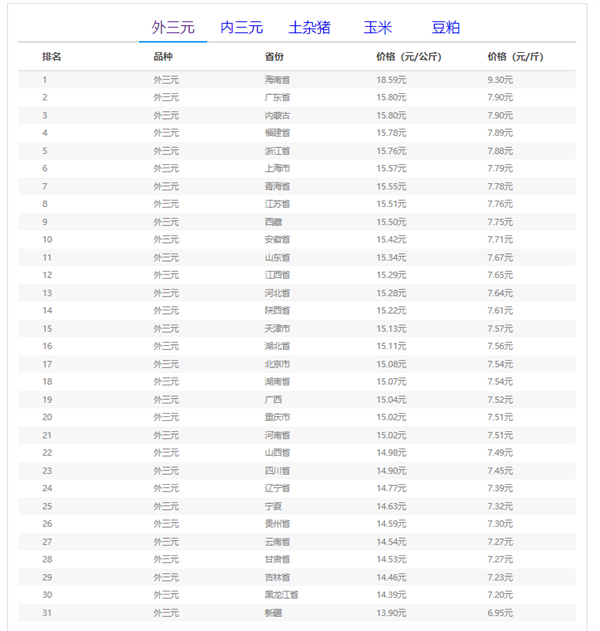Image resolution: width=600 pixels, height=631 pixels.
Task: Select the 重庆市 cell
Action: (x=277, y=417)
